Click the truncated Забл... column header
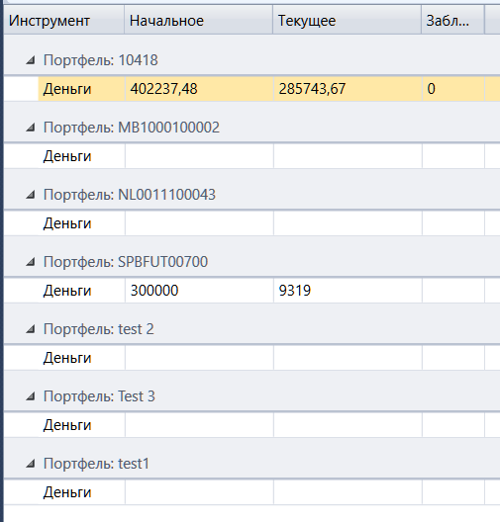The image size is (500, 522). [x=453, y=20]
